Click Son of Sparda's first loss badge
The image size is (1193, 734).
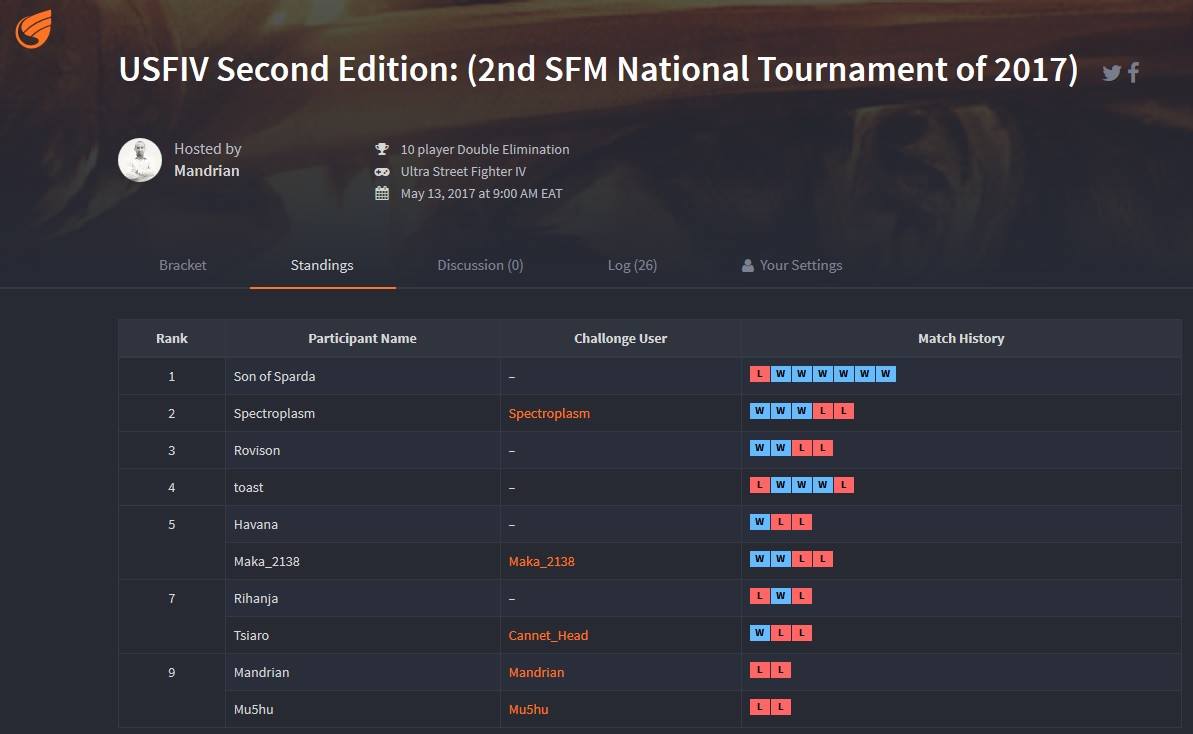[x=759, y=373]
